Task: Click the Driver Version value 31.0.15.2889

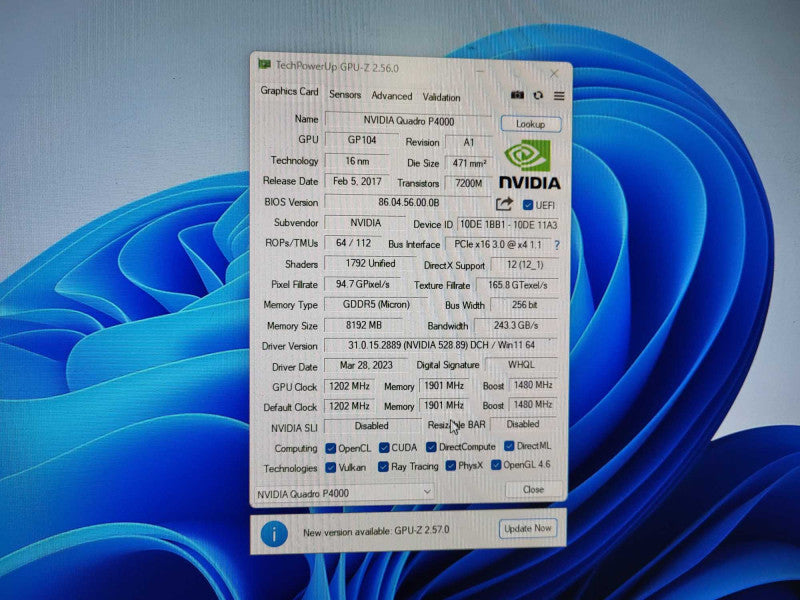Action: click(x=441, y=345)
